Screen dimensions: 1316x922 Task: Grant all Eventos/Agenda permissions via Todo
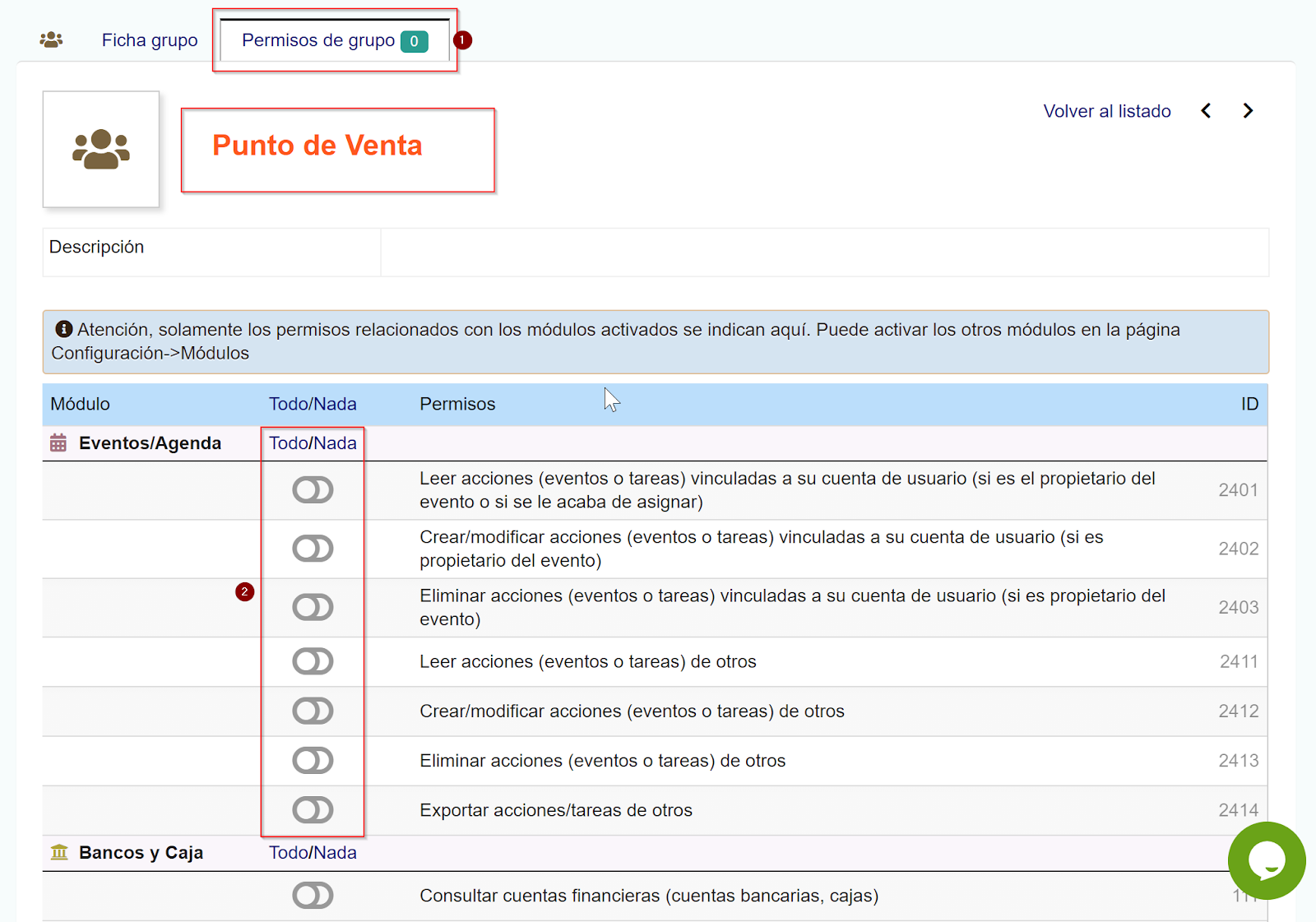[287, 443]
